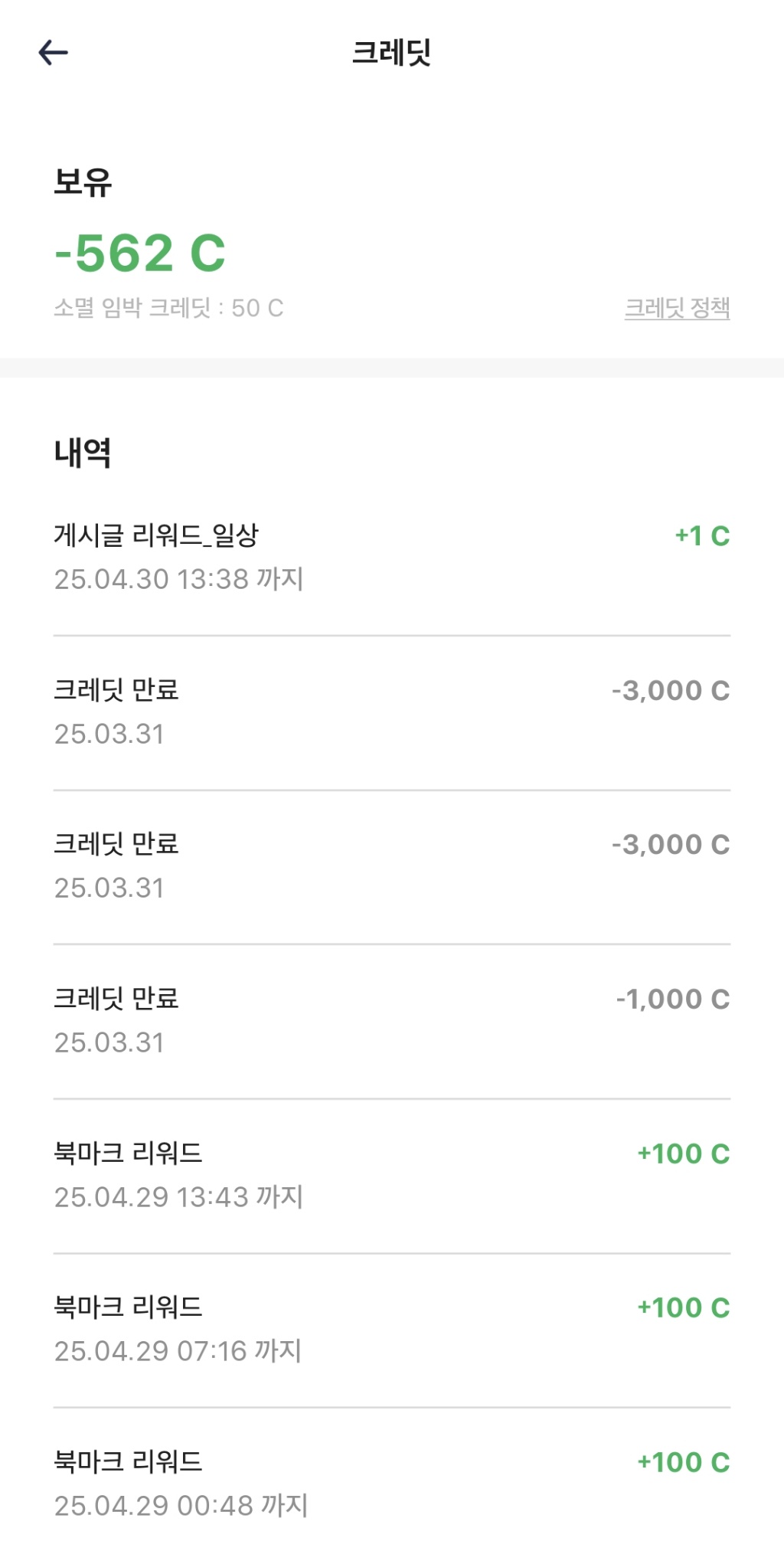784x1551 pixels.
Task: Tap the 내역 section heading
Action: 83,453
